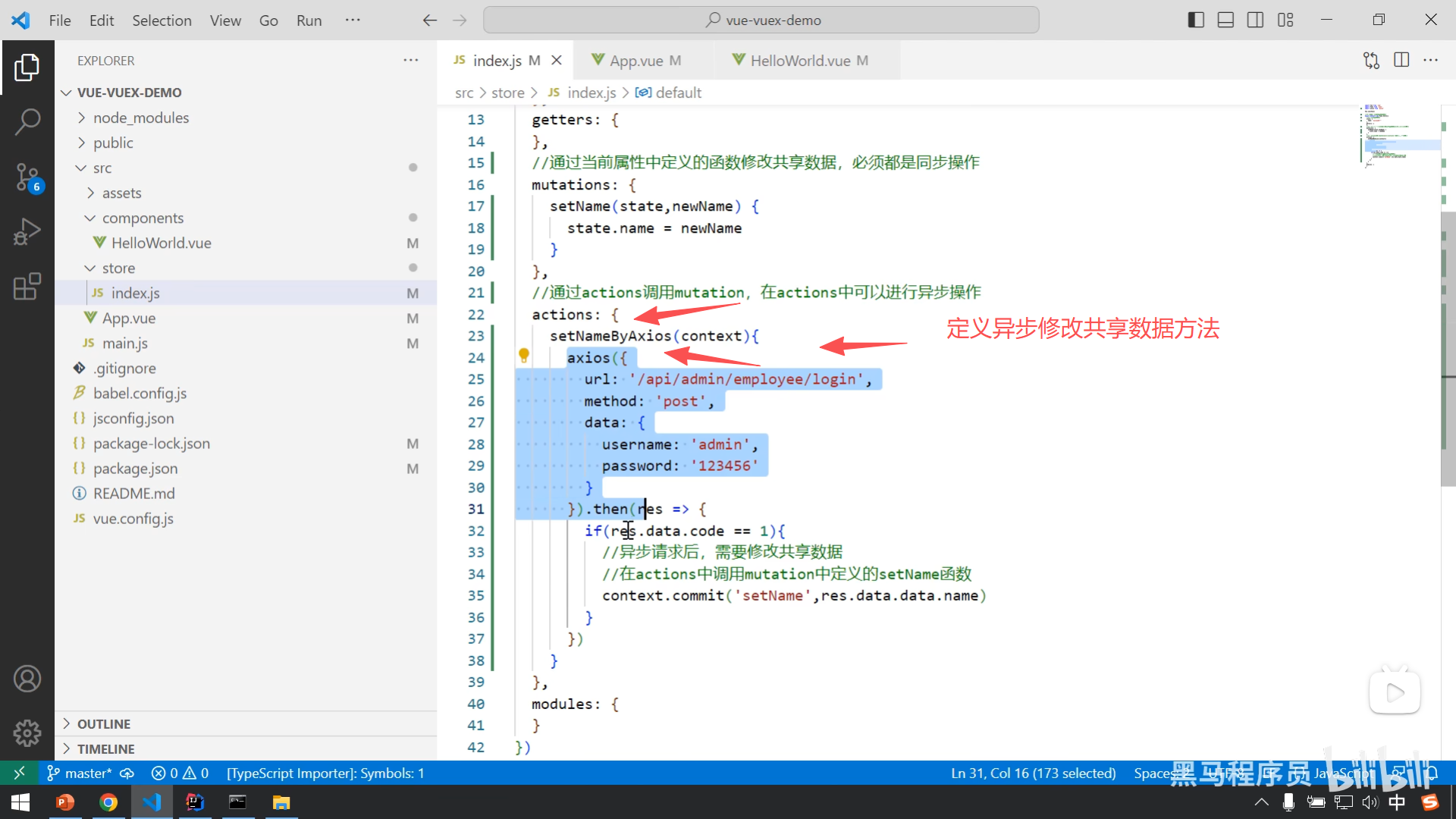Click the errors and warnings indicator
Image resolution: width=1456 pixels, height=819 pixels.
pos(180,773)
